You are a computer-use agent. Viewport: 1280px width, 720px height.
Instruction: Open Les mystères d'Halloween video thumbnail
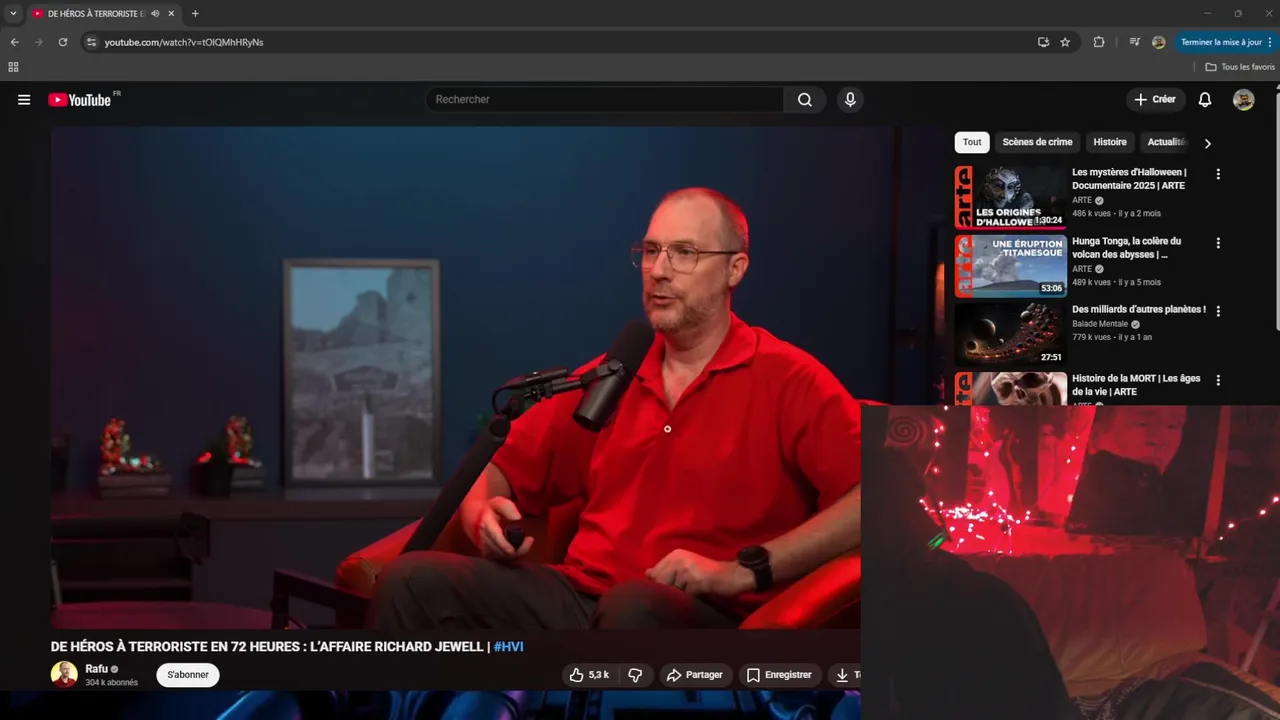[x=1011, y=197]
